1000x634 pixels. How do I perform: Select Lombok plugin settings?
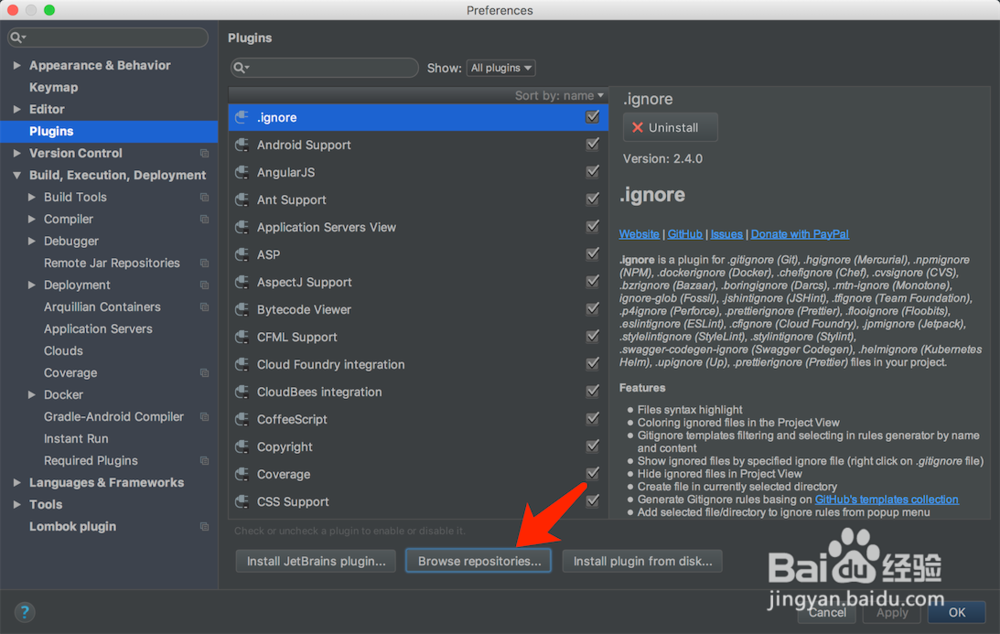point(73,527)
